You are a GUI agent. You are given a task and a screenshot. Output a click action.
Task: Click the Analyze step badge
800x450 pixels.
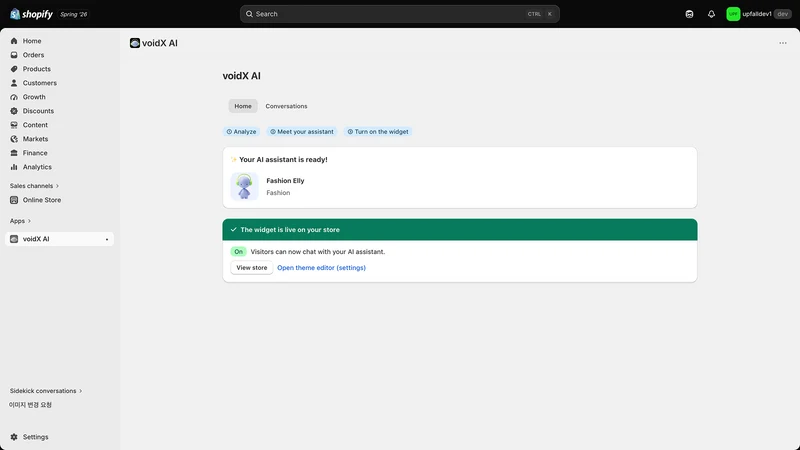(x=241, y=132)
